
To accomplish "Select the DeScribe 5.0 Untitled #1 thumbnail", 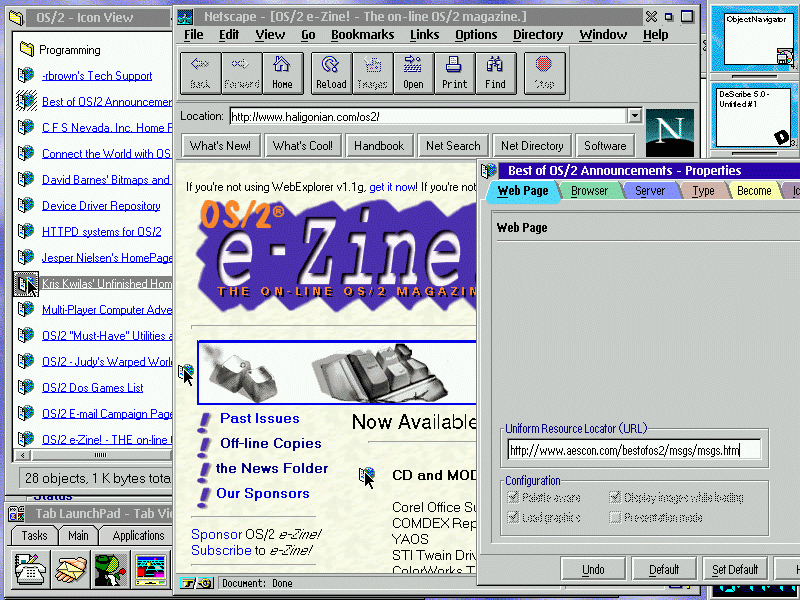I will 755,117.
